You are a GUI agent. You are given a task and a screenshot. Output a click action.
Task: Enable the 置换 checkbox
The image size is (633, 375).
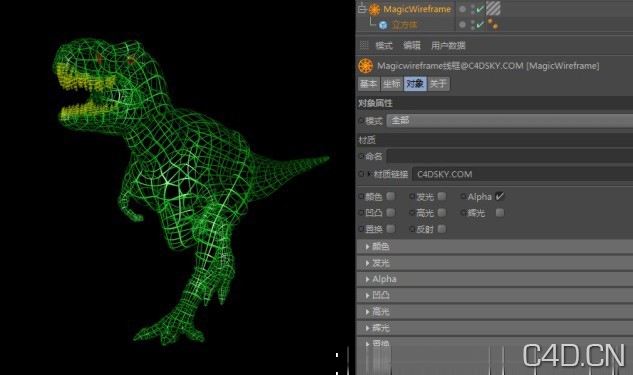coord(390,229)
